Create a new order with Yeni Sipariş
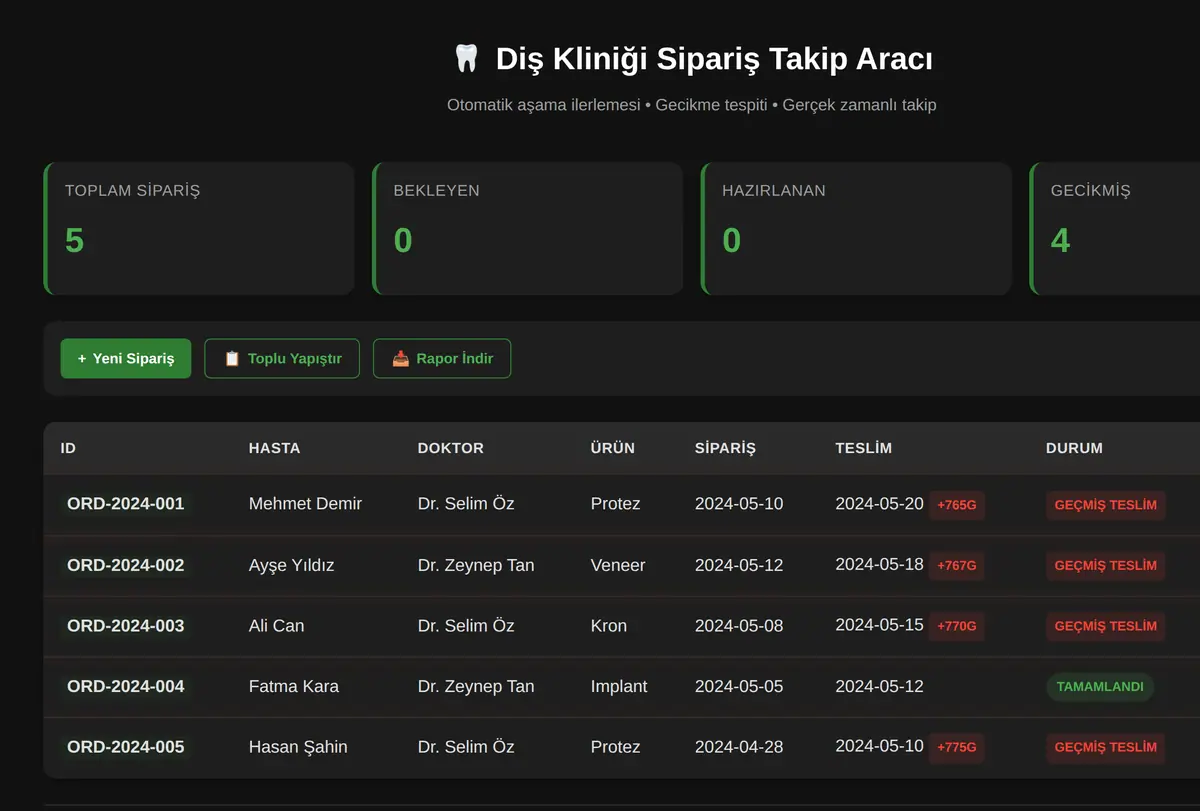 tap(126, 358)
